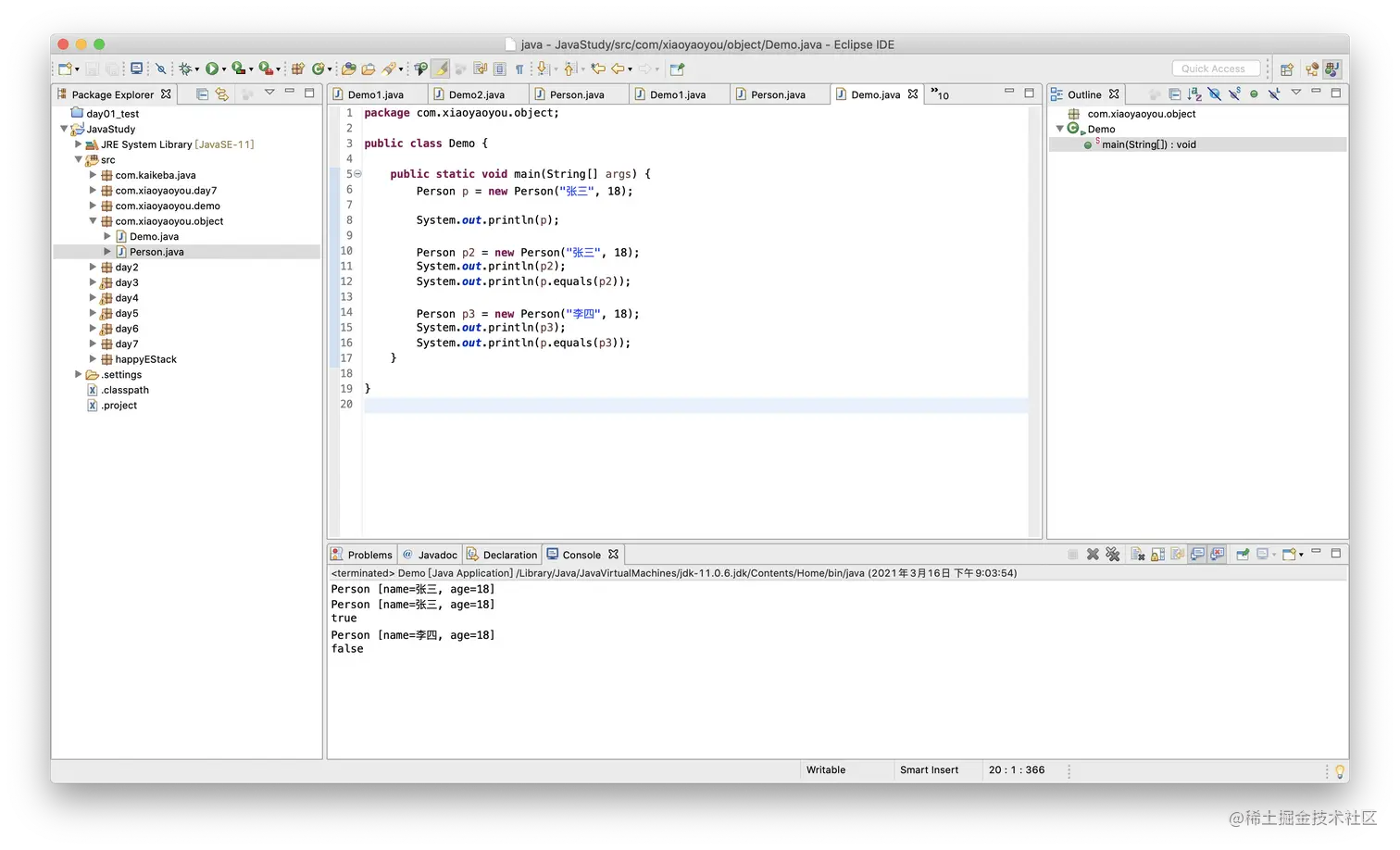Screen dimensions: 1400x850
Task: Click the Debug bug icon in toolbar
Action: coord(185,69)
